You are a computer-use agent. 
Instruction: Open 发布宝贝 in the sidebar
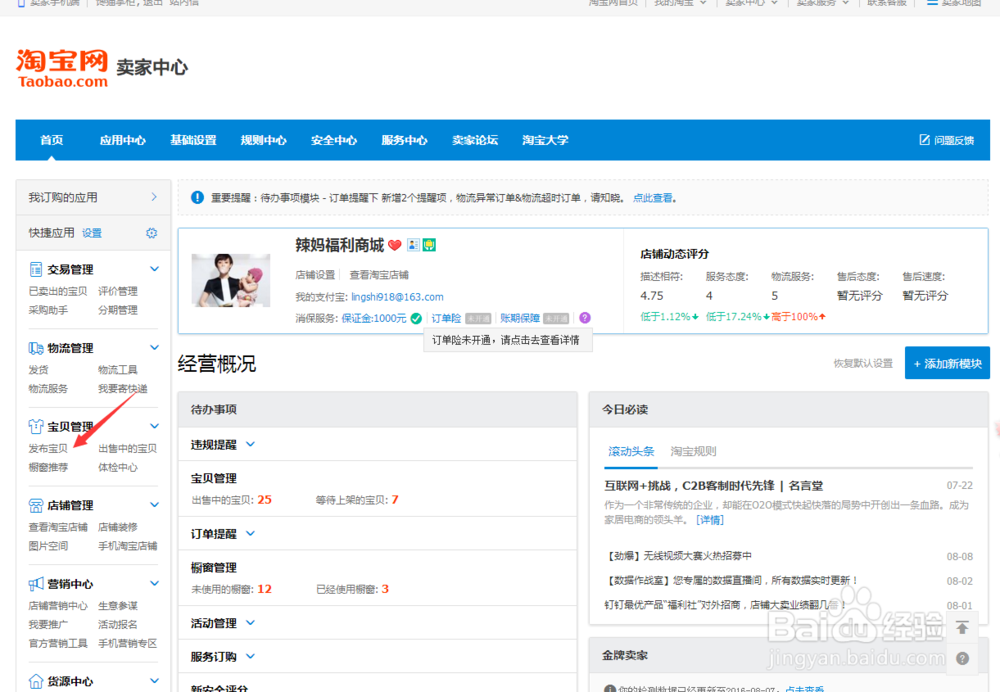[48, 448]
